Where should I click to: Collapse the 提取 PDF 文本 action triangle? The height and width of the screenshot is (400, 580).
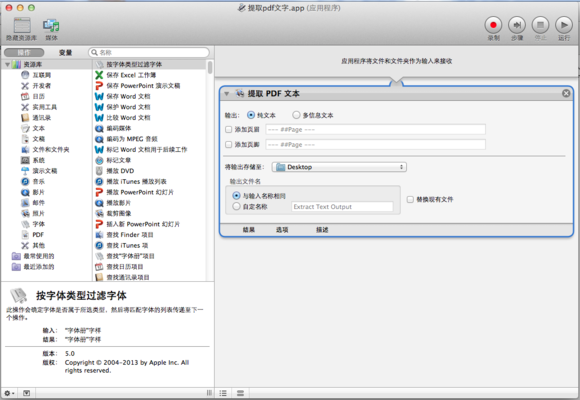click(226, 94)
